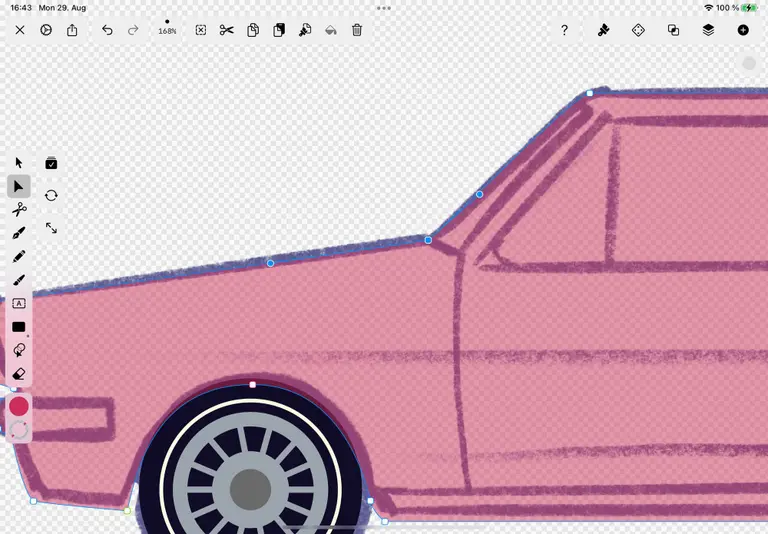768x534 pixels.
Task: Tap the battery indicator in the status bar
Action: (x=749, y=8)
